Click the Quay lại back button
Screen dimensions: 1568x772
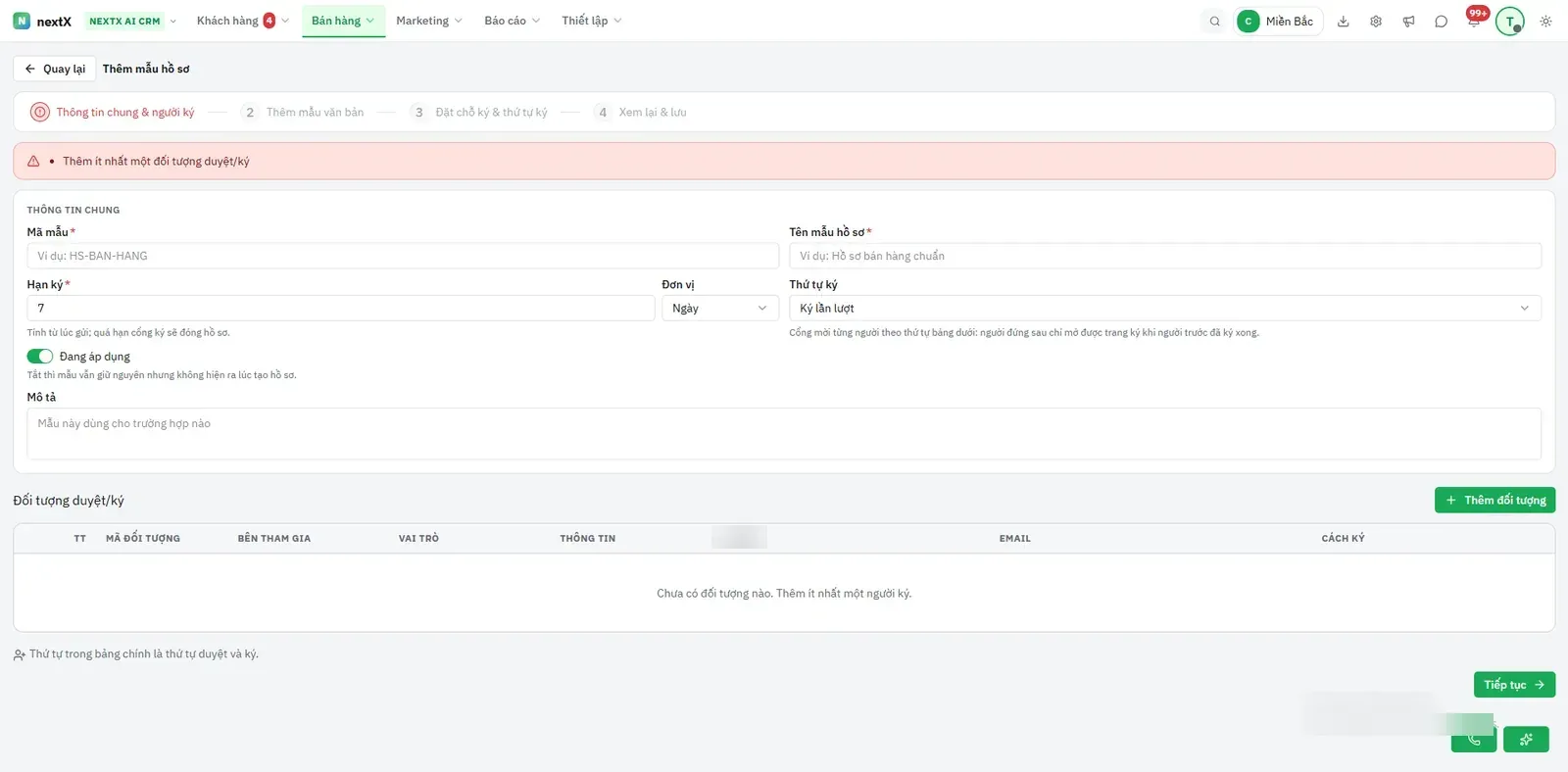[55, 69]
